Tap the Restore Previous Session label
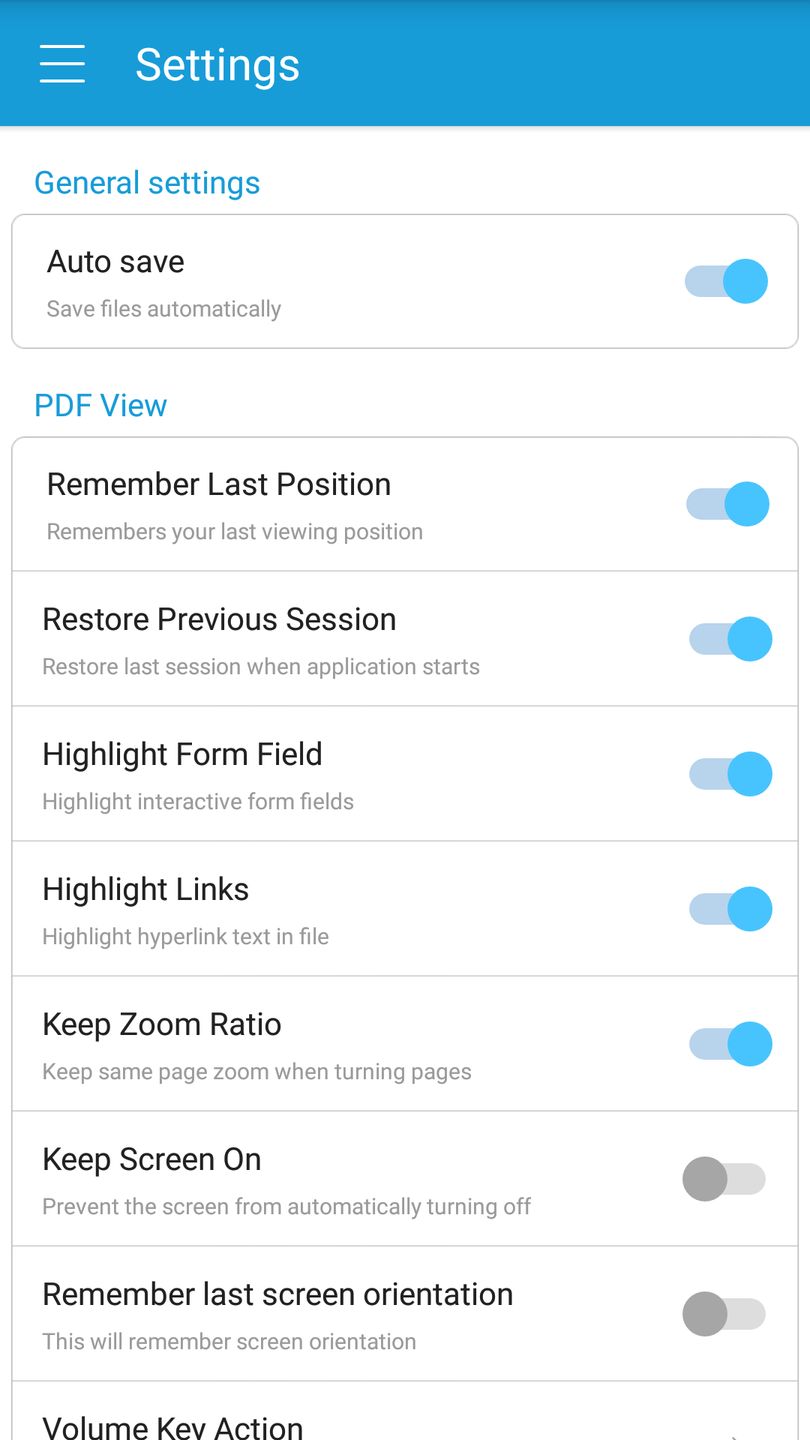Viewport: 810px width, 1440px height. (219, 620)
